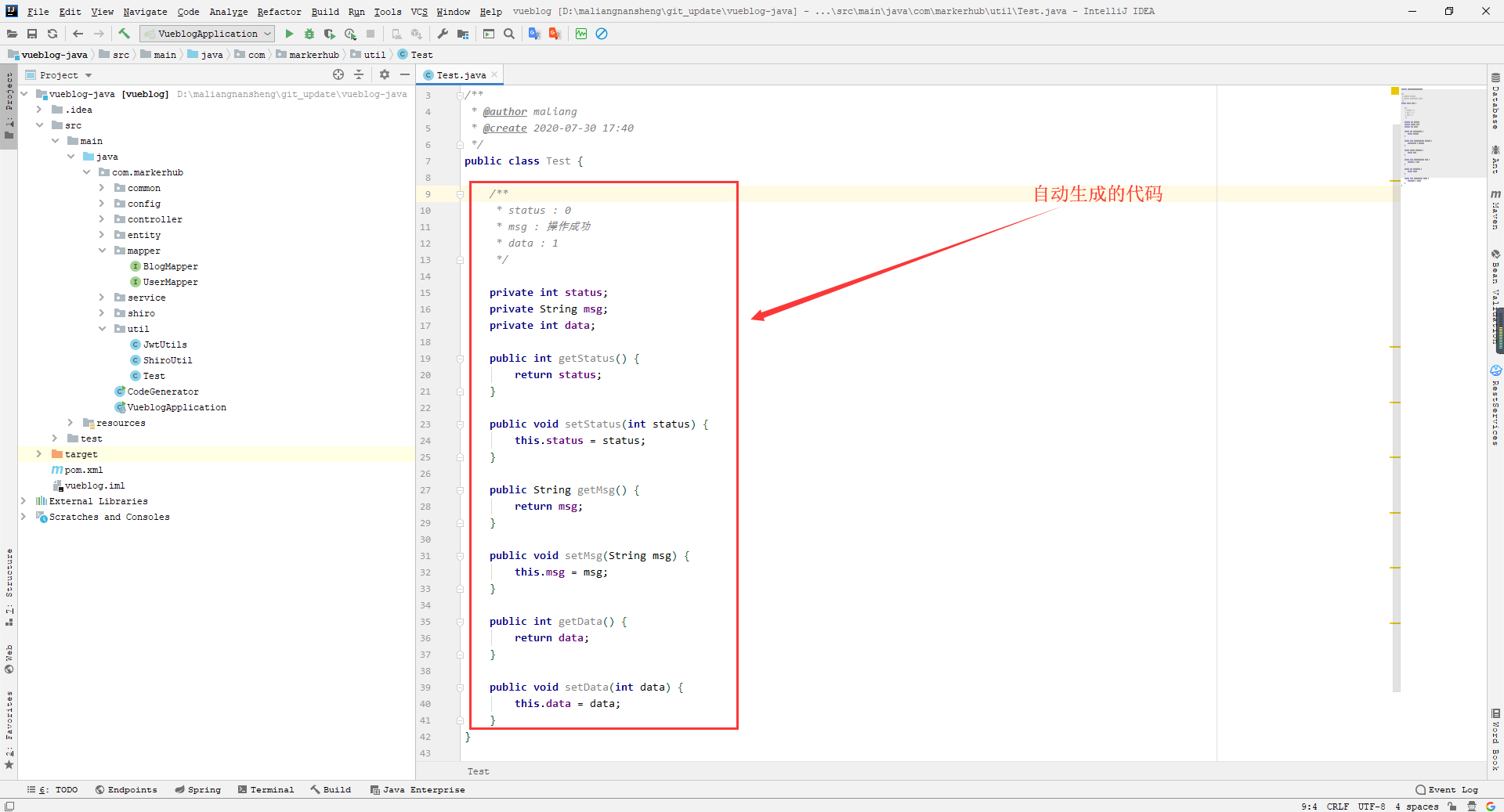Toggle read-only lock icon in status bar
The height and width of the screenshot is (812, 1504).
(x=1452, y=806)
